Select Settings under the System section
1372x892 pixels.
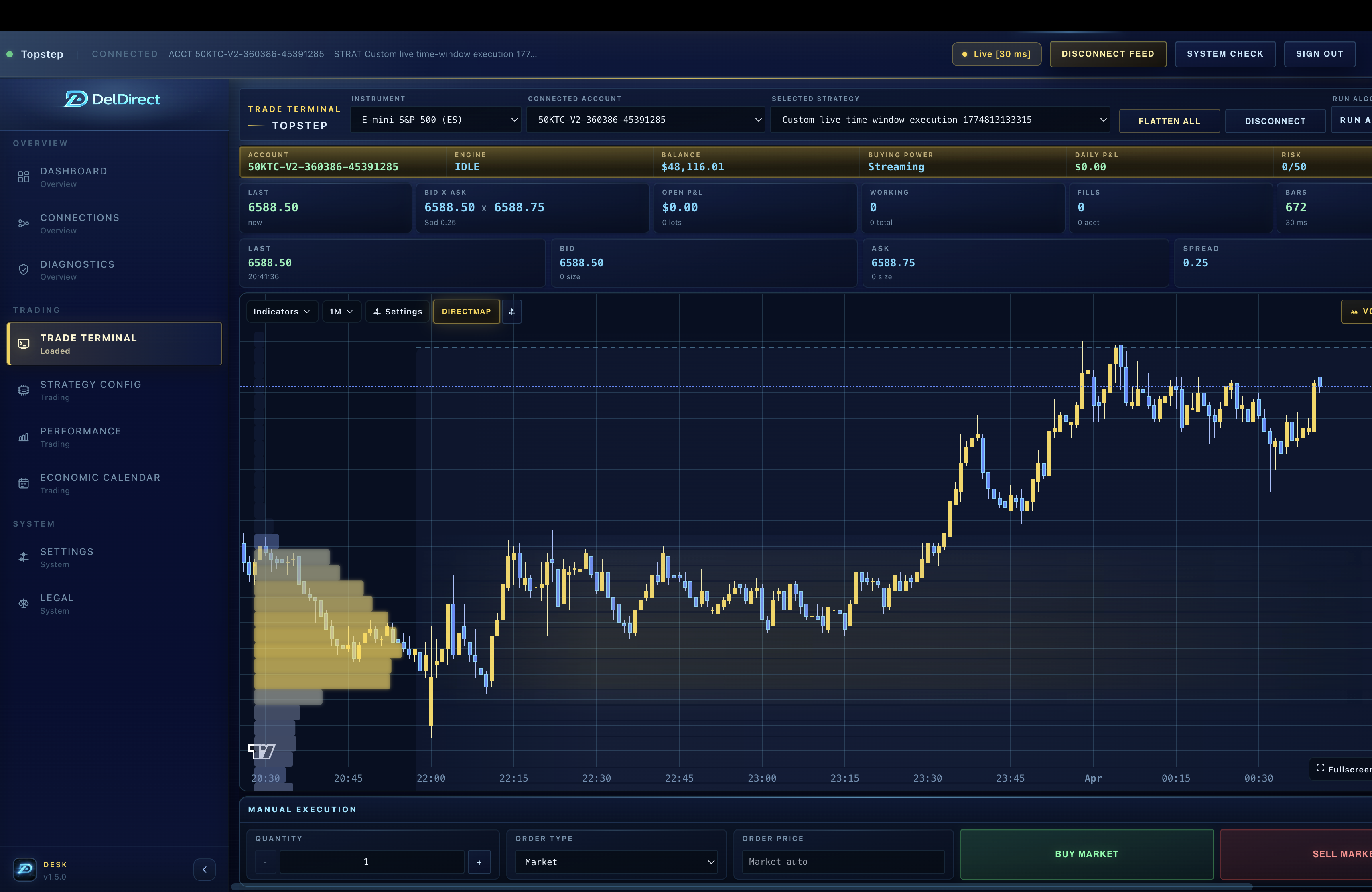(23, 557)
